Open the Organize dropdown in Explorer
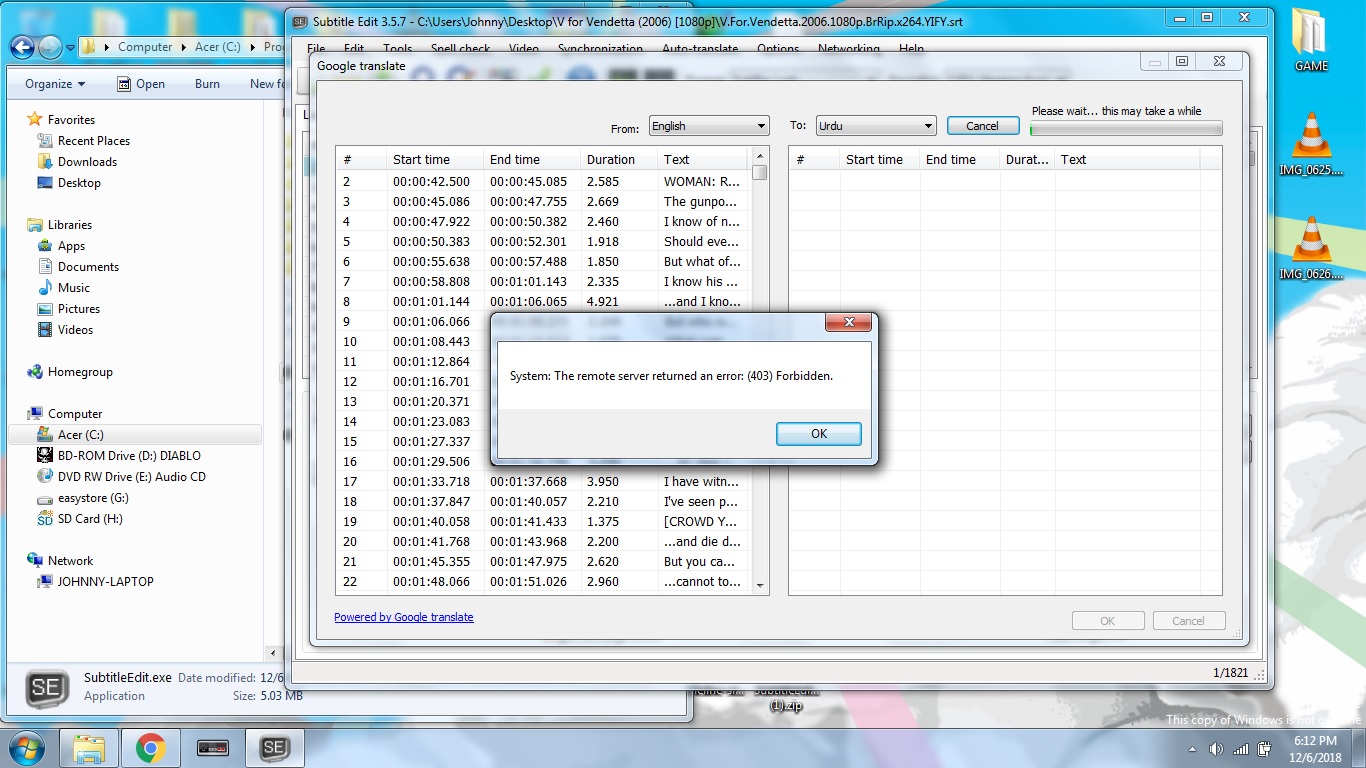Screen dimensions: 1366x768 [55, 84]
